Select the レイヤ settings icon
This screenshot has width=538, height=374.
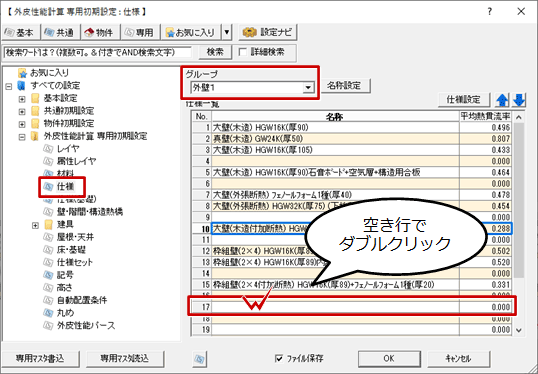click(48, 149)
